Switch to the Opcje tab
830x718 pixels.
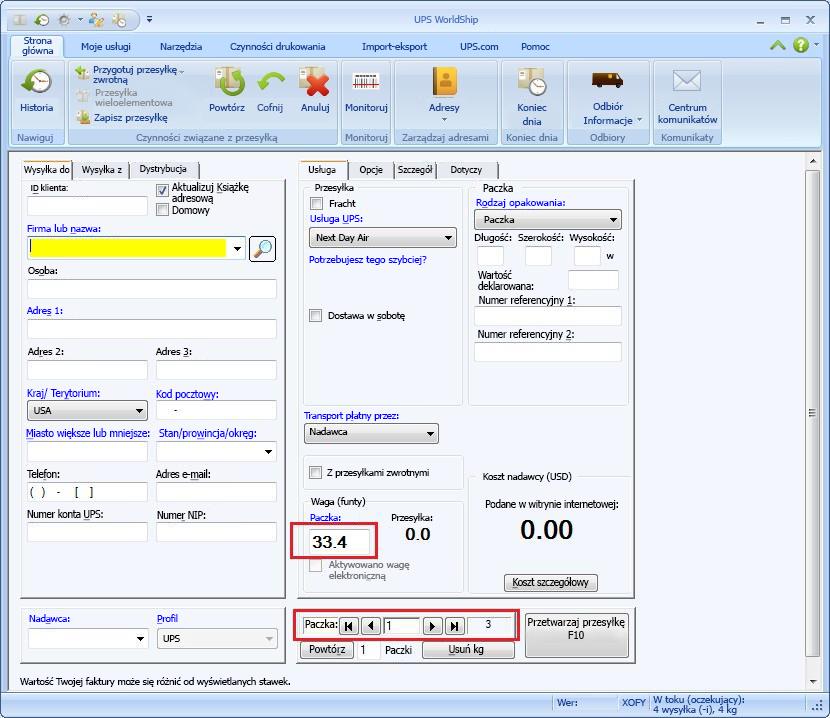pyautogui.click(x=371, y=169)
